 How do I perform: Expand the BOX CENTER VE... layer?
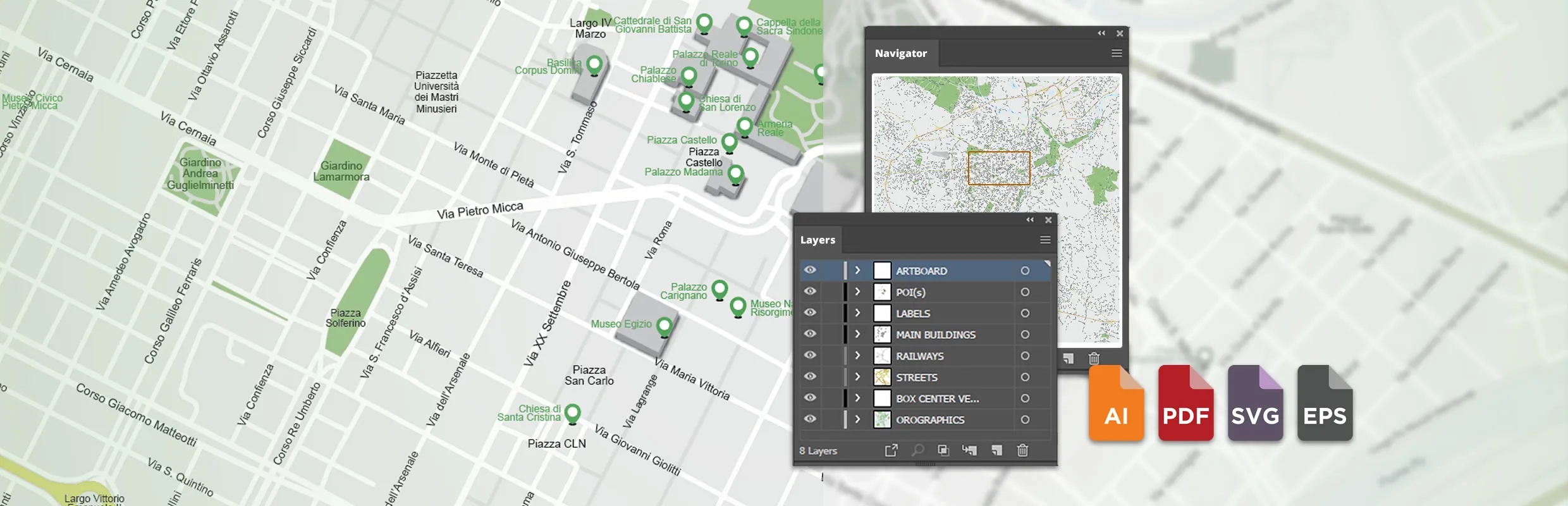pyautogui.click(x=857, y=398)
